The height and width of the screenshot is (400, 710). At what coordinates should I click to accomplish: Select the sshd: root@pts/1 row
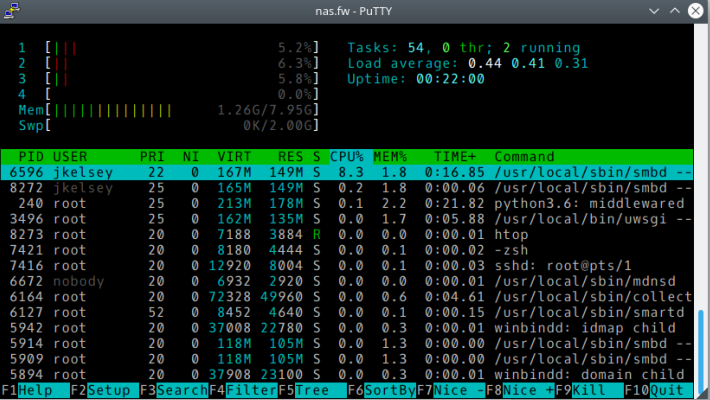[347, 265]
